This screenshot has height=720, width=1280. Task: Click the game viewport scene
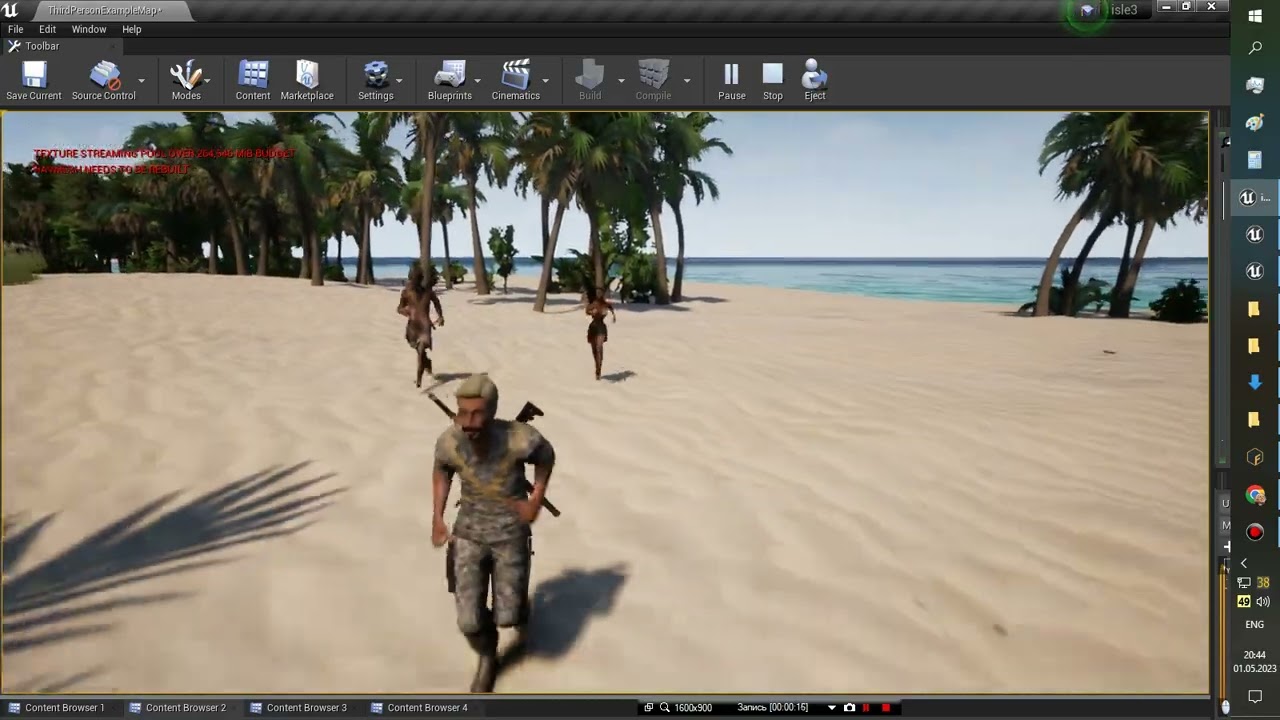tap(605, 402)
